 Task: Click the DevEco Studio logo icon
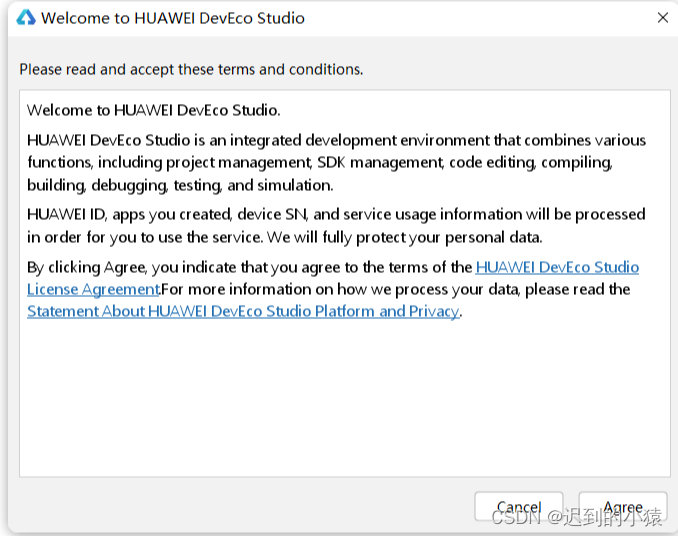coord(26,17)
